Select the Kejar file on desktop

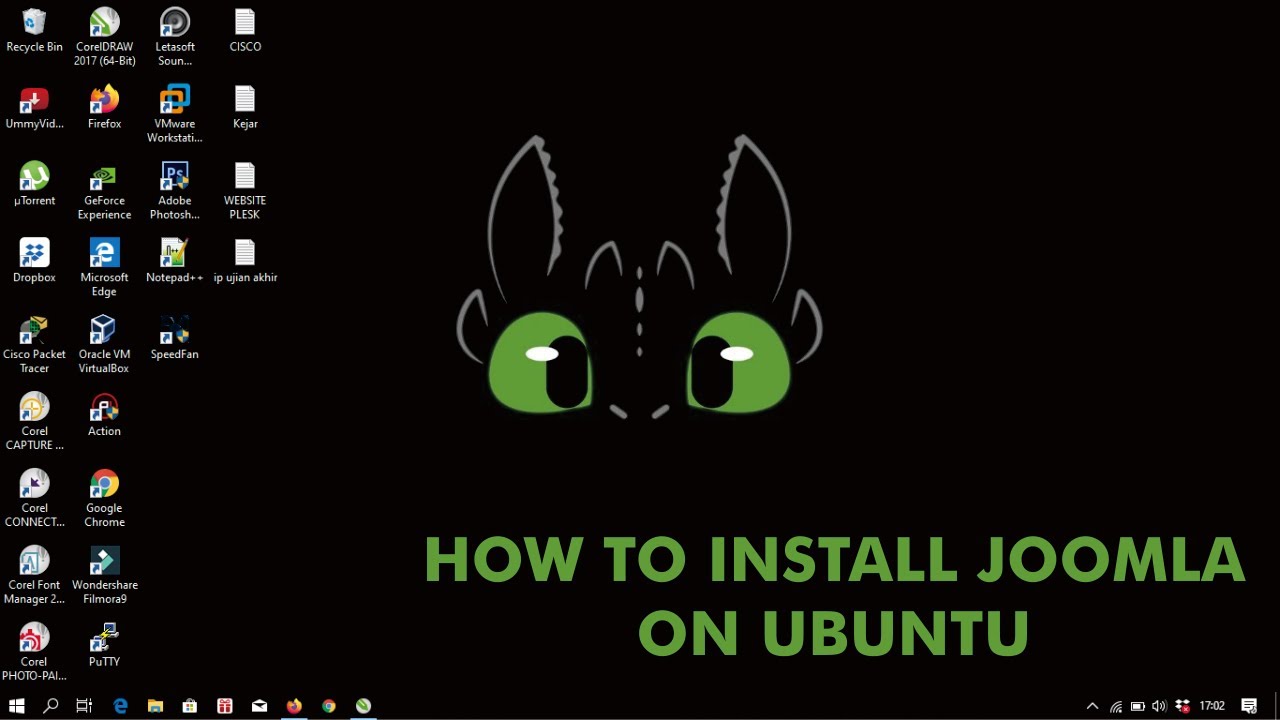pyautogui.click(x=245, y=107)
